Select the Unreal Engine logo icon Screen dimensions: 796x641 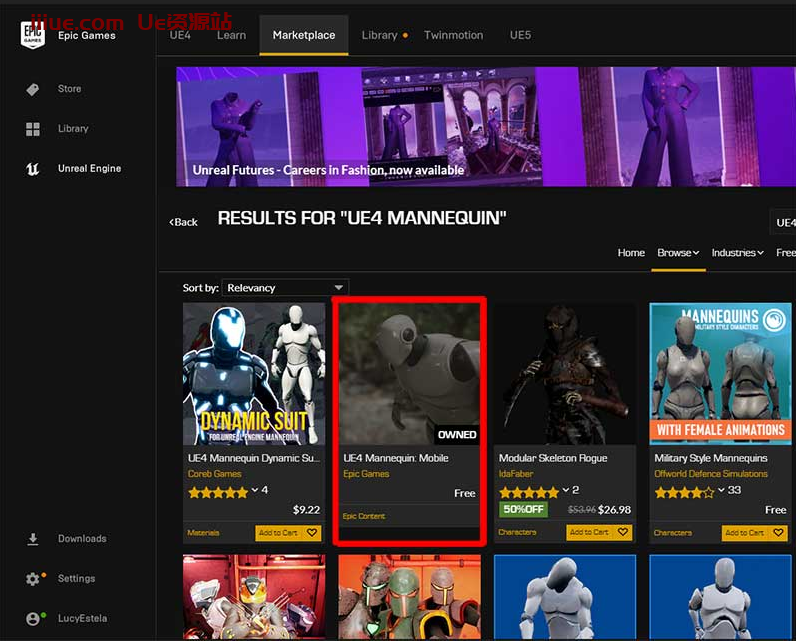33,169
